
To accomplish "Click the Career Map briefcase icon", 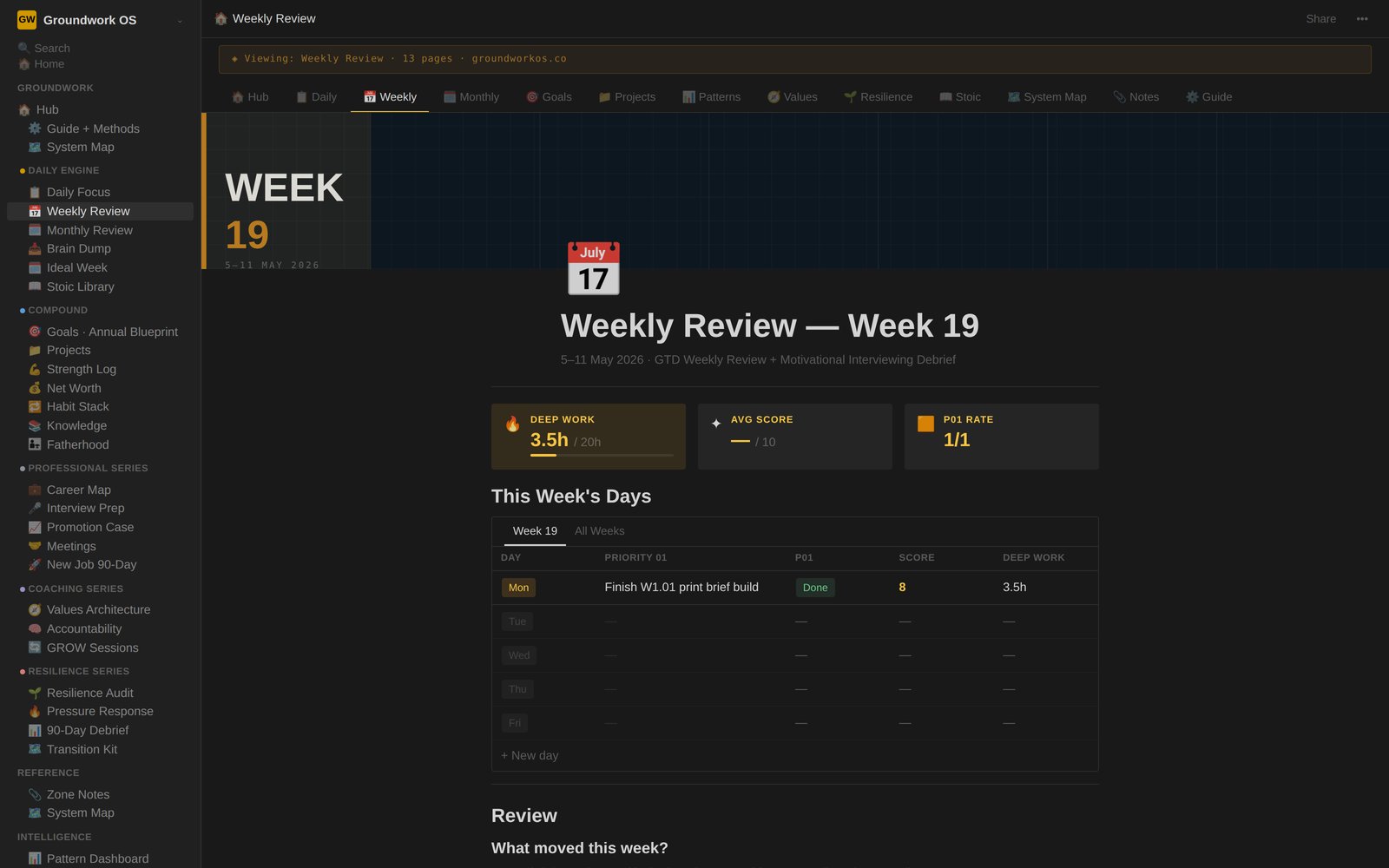I will (x=35, y=490).
